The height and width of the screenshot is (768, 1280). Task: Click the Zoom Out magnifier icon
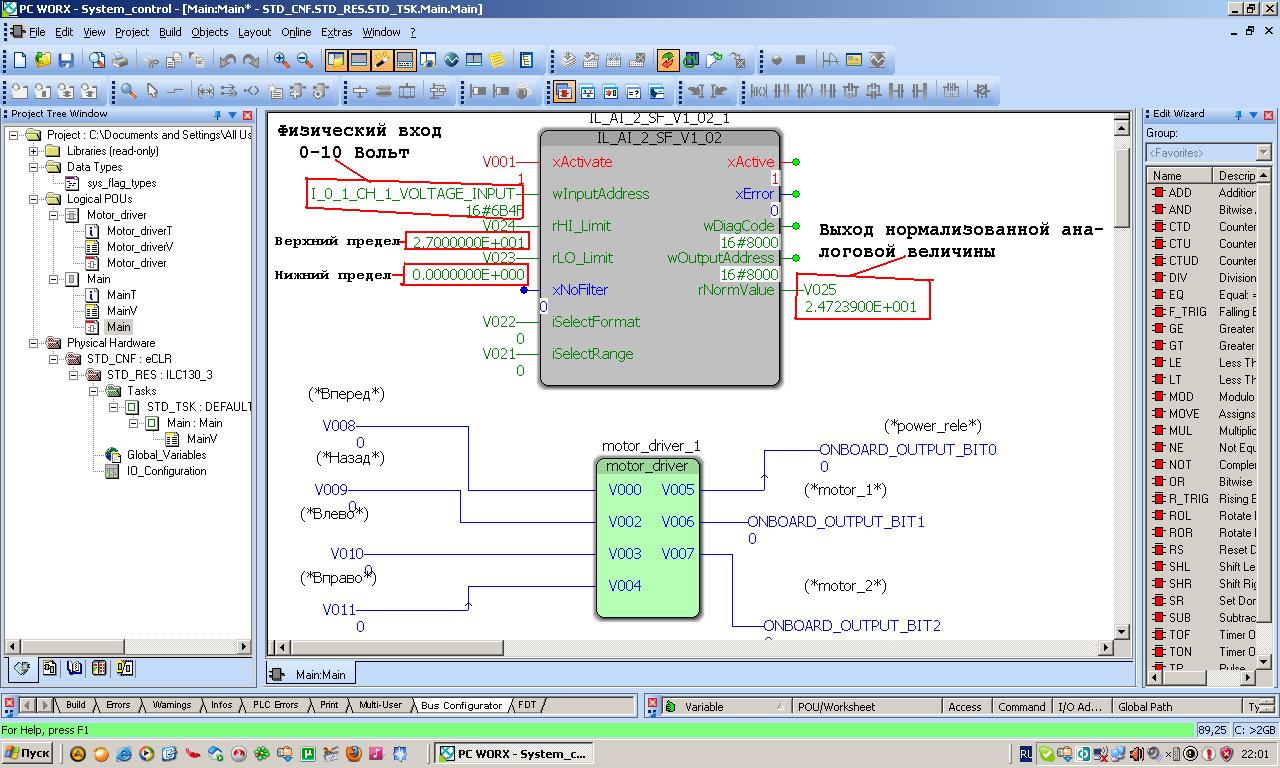pyautogui.click(x=304, y=61)
